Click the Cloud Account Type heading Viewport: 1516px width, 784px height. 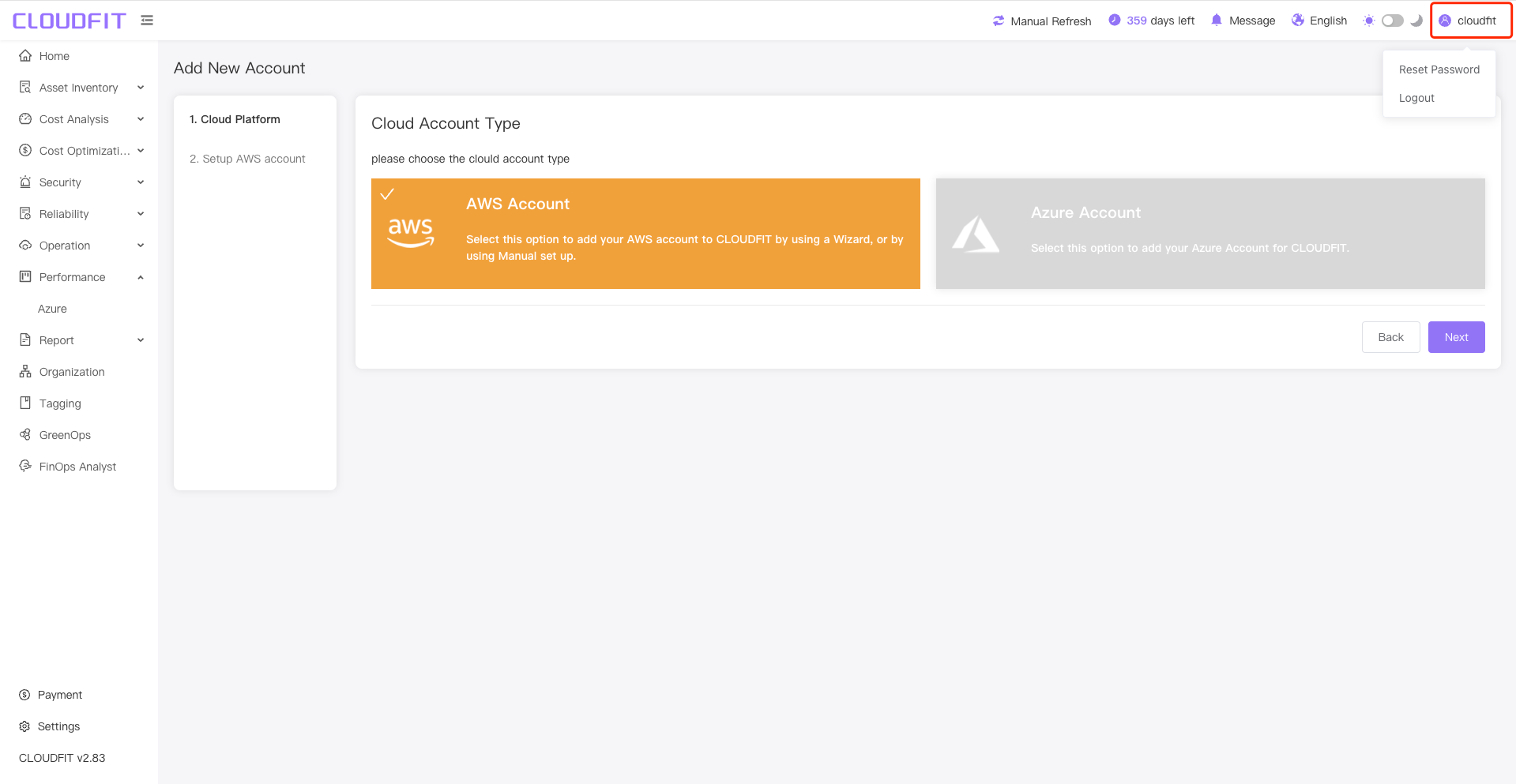446,123
